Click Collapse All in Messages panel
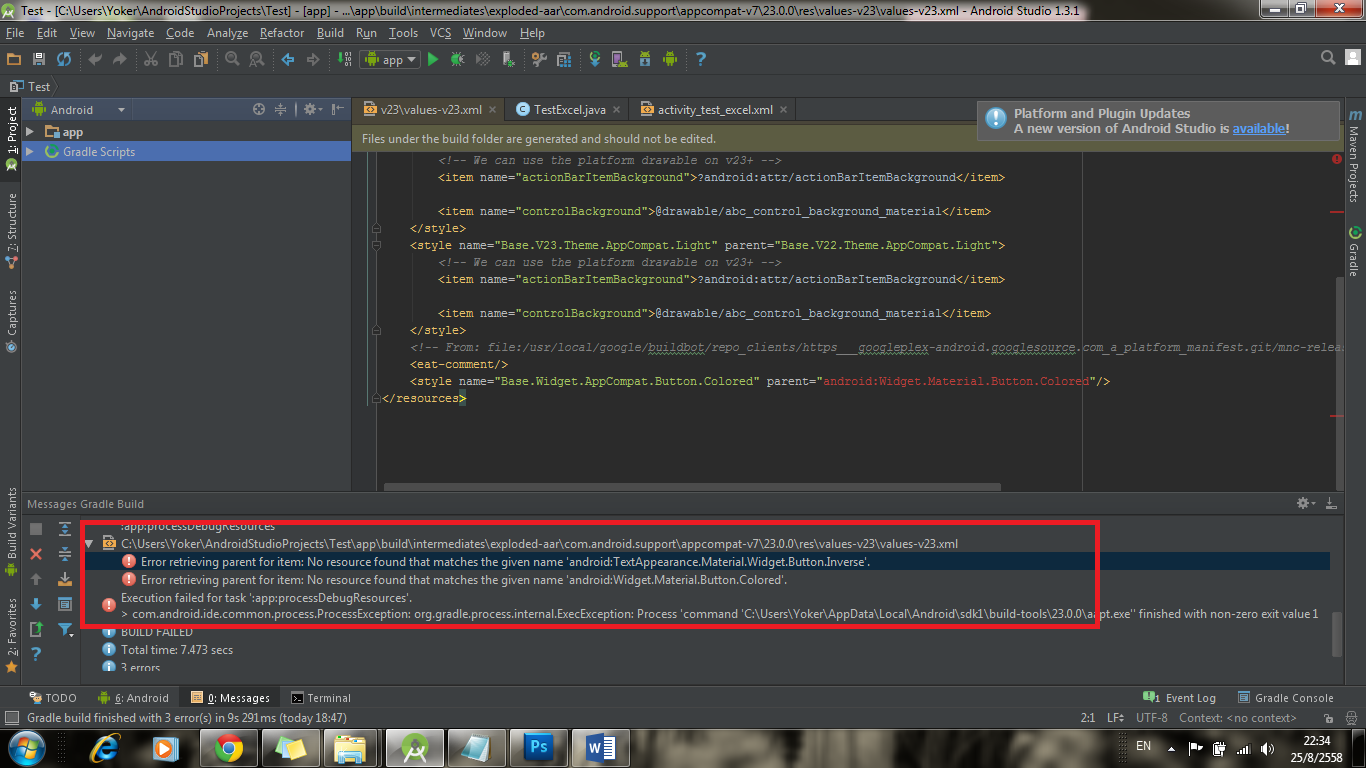 click(x=65, y=553)
